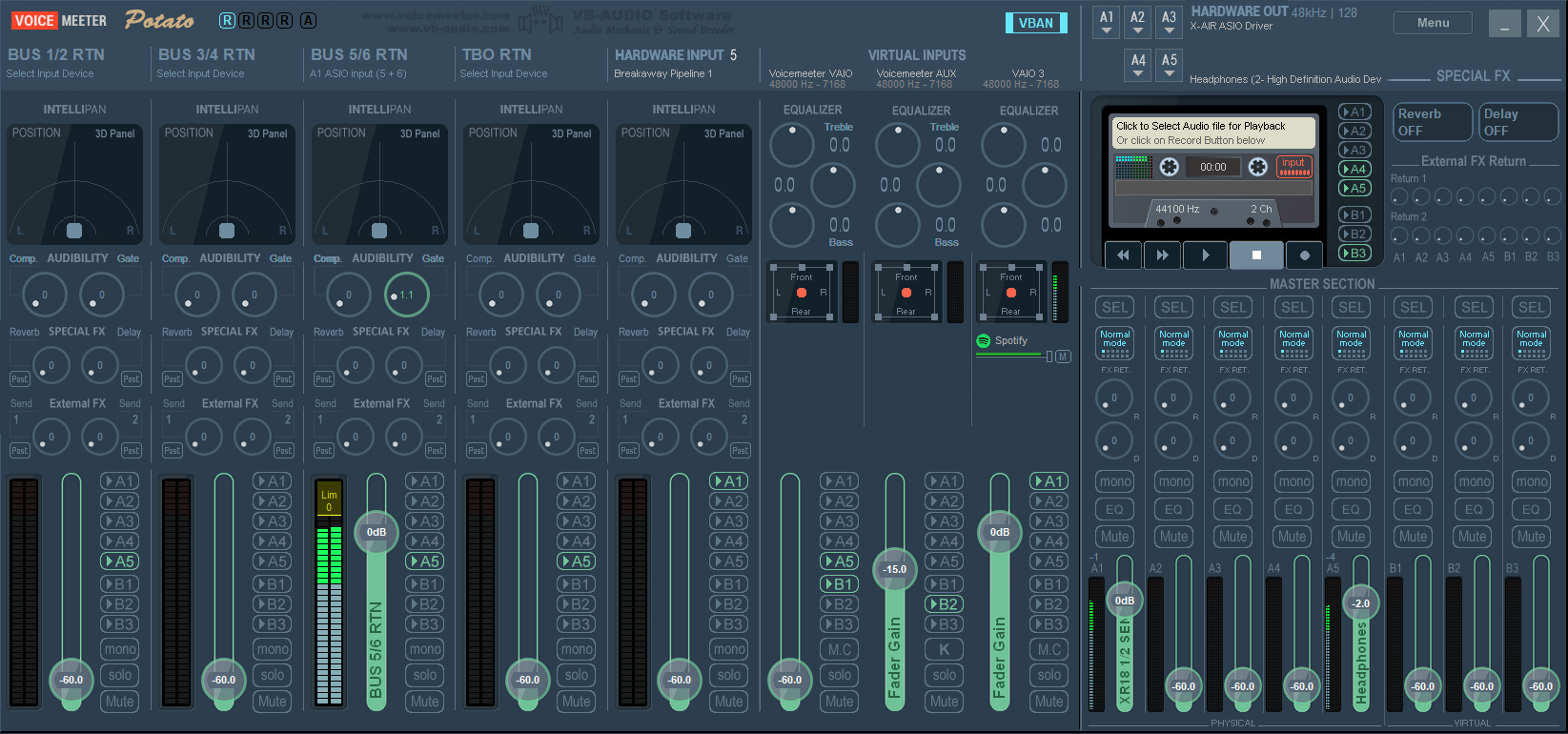Open hardware out A2 device dropdown
This screenshot has height=734, width=1568.
1138,23
